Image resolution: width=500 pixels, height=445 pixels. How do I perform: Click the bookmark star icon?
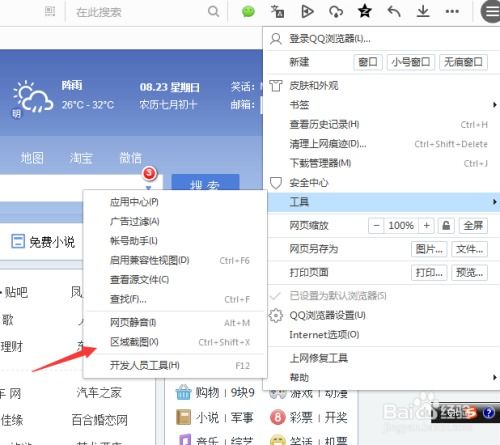tap(365, 11)
